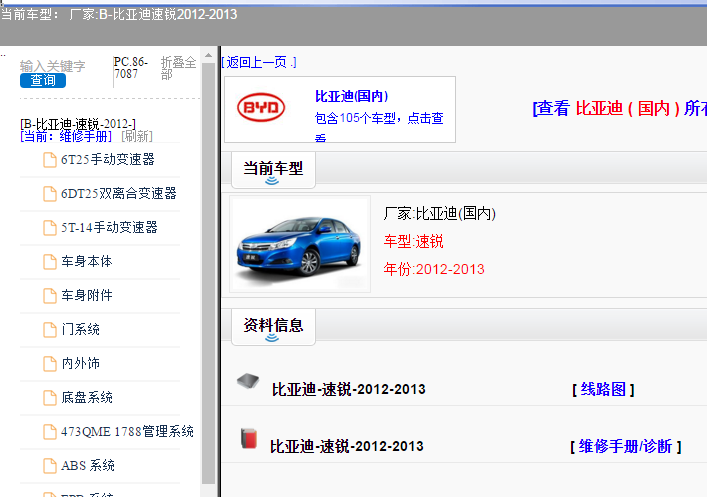Screen dimensions: 707x497
Task: Click the page icon beside 6T25手动变速器
Action: [x=50, y=160]
